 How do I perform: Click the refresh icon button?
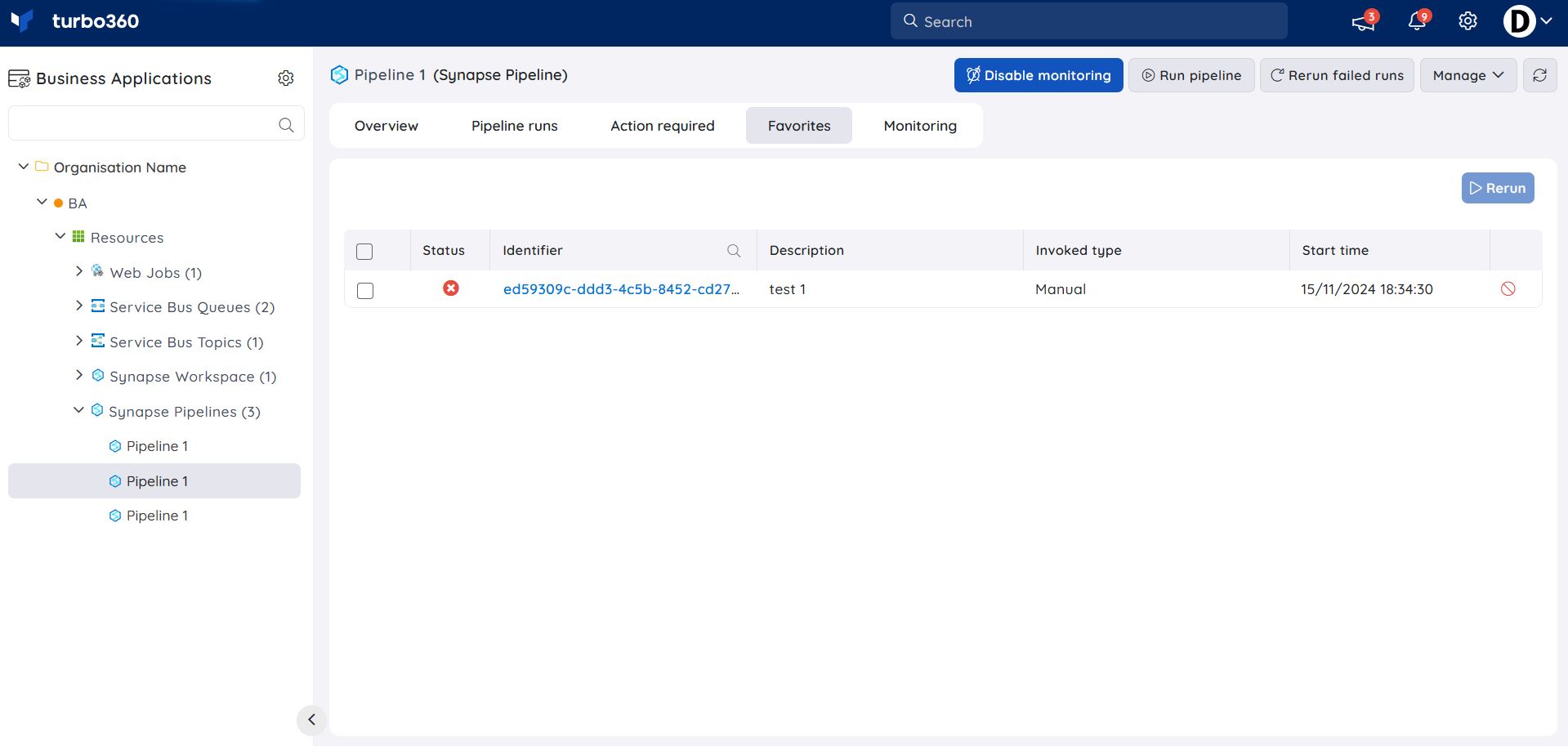1539,75
